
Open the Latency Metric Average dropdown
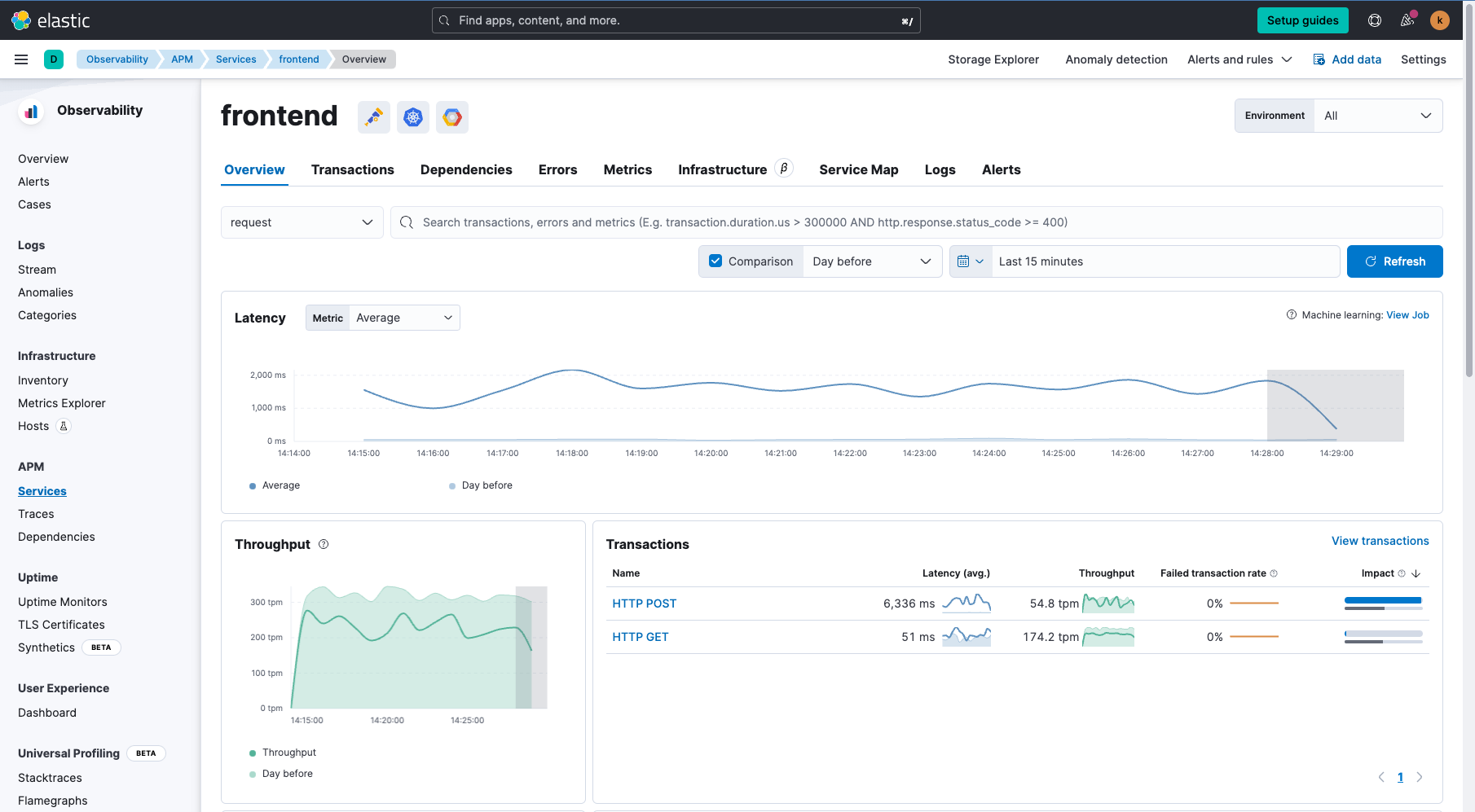403,318
